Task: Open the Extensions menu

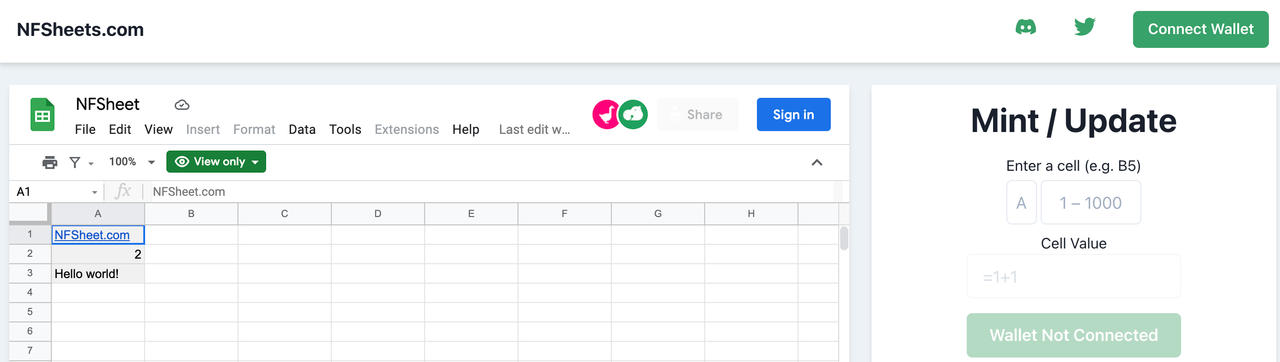Action: (x=407, y=129)
